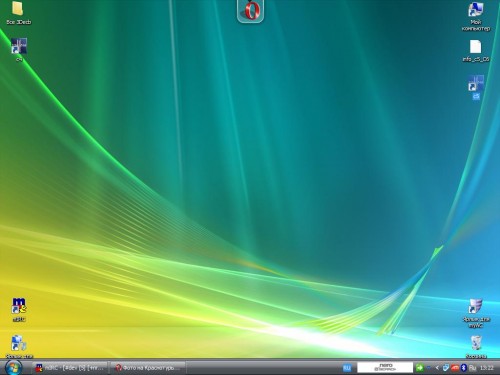
Task: Open the Opera icon at top center
Action: coord(250,10)
